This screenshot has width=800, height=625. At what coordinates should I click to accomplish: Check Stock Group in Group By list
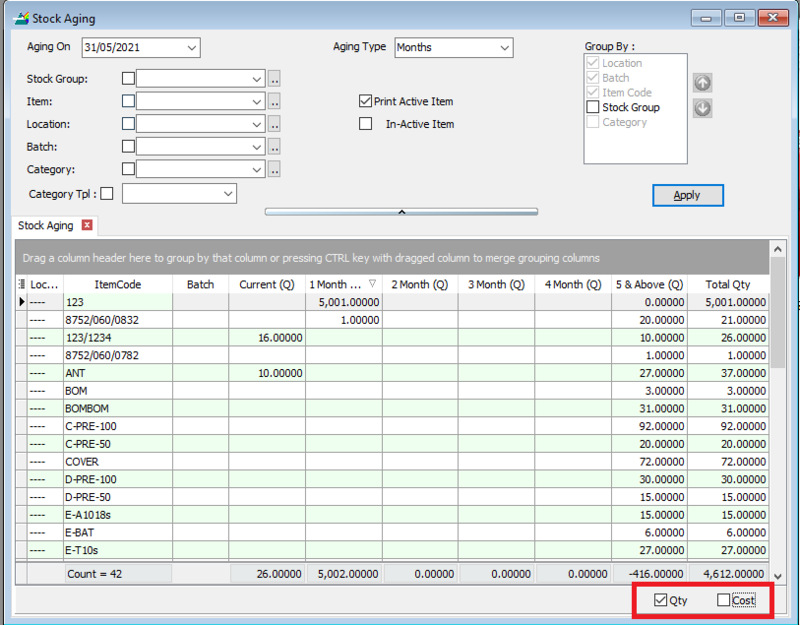(593, 107)
